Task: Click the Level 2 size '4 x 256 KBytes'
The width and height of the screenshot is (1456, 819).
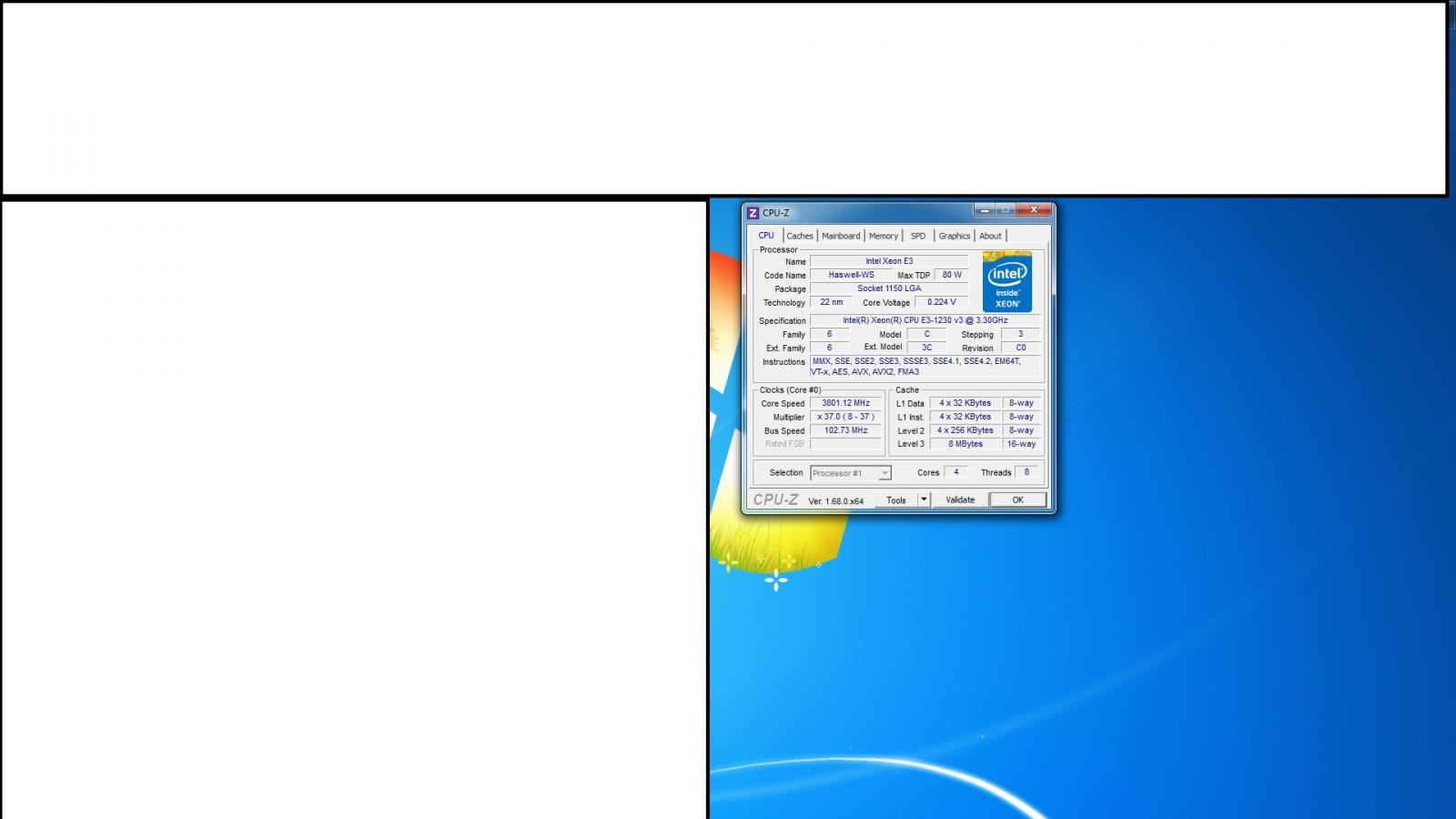Action: point(965,430)
